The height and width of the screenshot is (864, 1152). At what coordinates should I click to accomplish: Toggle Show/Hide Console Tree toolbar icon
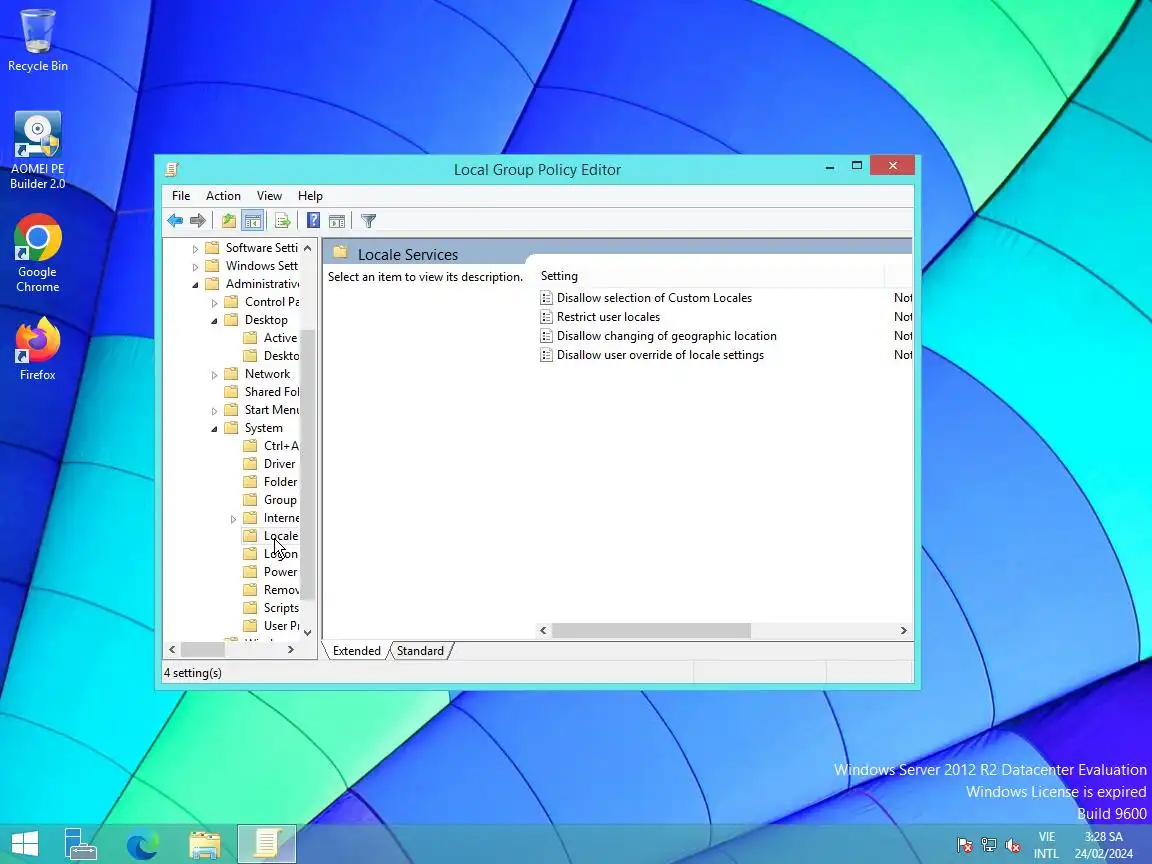coord(253,220)
